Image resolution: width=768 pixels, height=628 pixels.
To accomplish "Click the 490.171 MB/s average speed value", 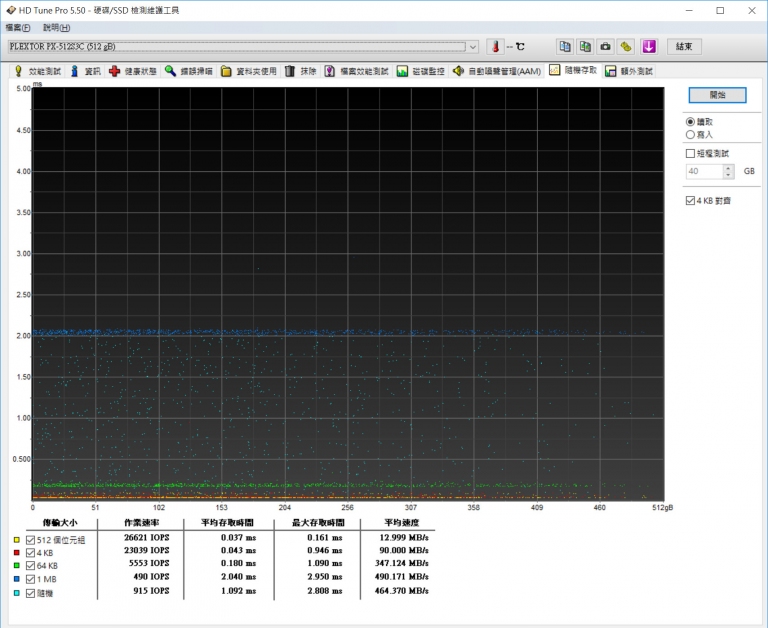I will [x=402, y=577].
